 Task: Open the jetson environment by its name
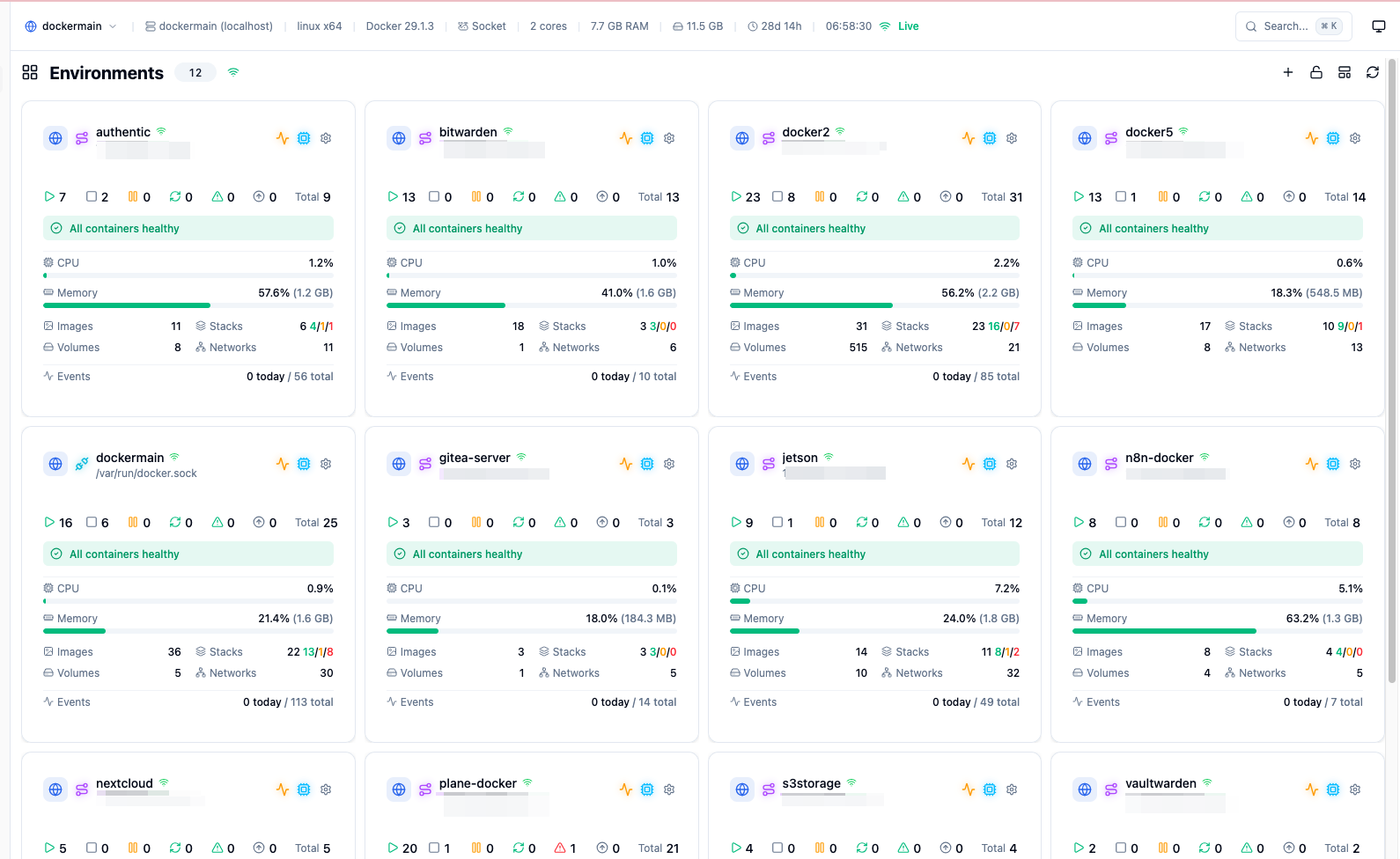(799, 458)
